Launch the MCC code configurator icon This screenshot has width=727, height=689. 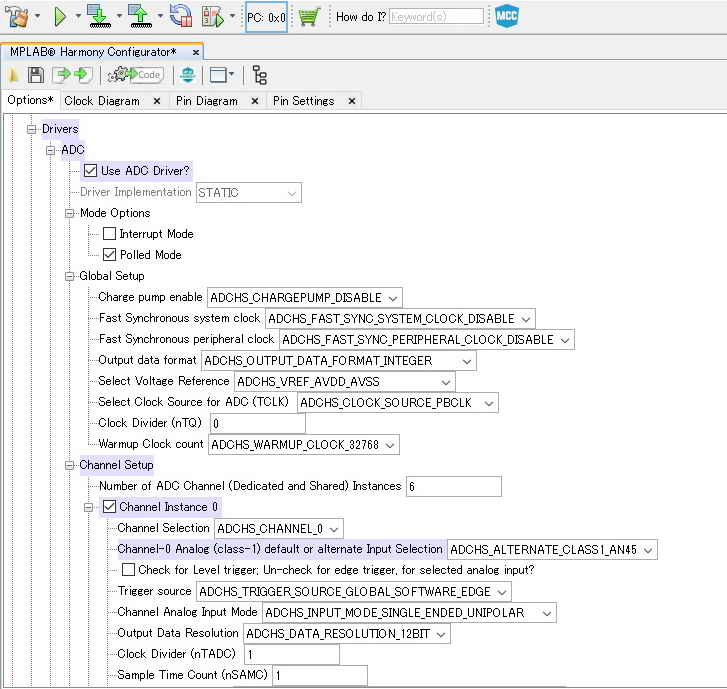507,17
